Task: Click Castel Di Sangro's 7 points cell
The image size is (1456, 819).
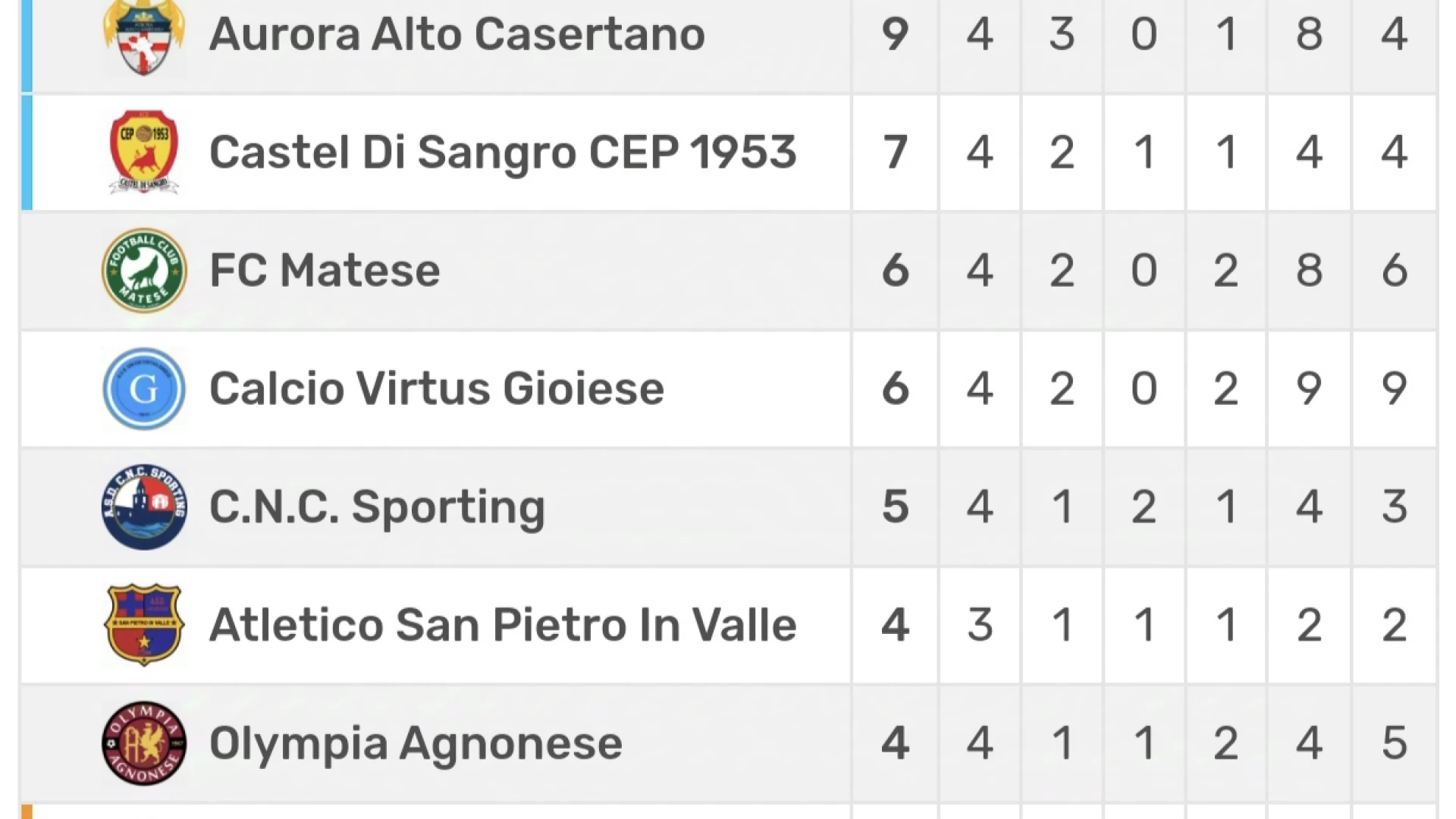Action: pos(896,152)
